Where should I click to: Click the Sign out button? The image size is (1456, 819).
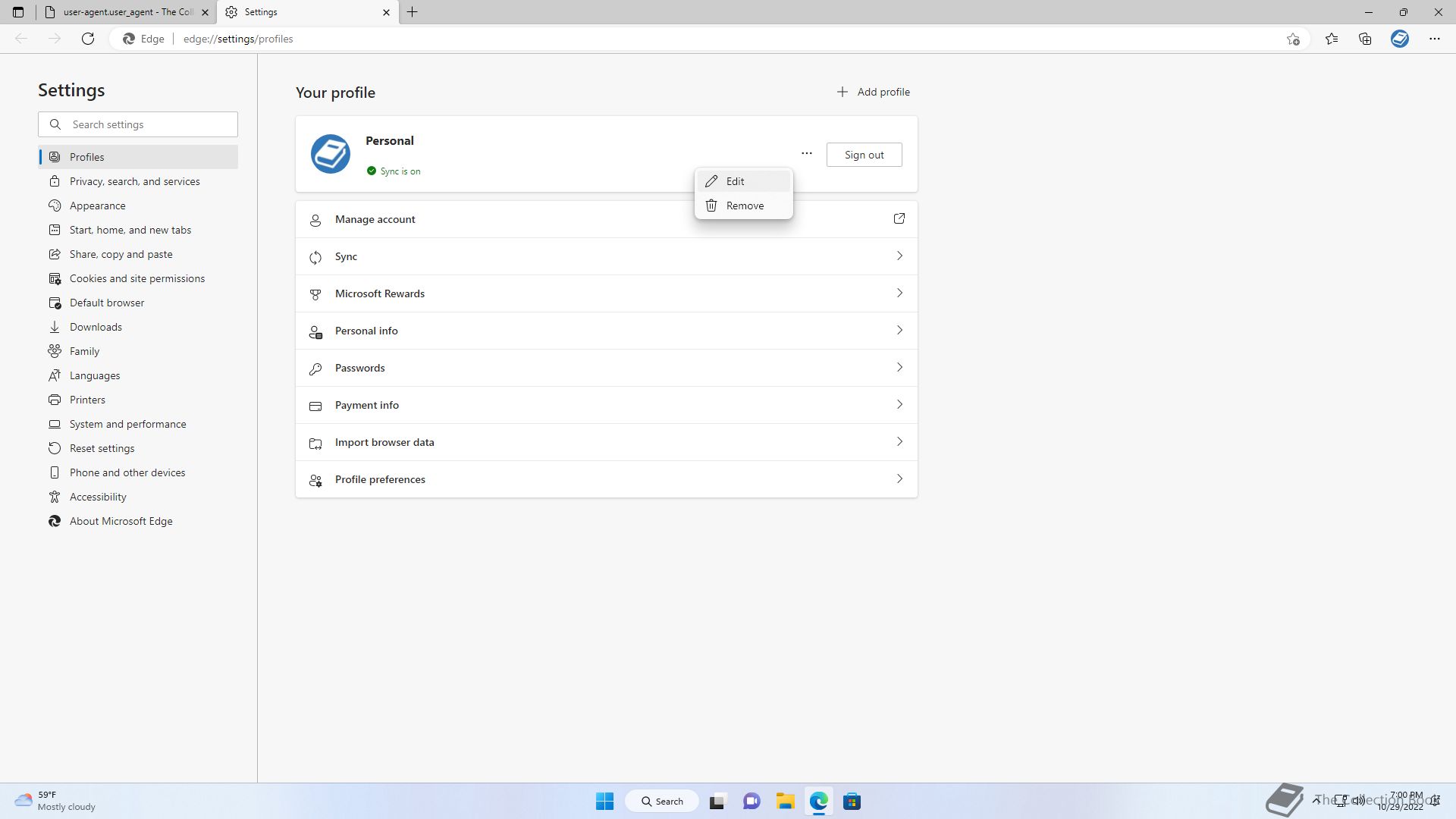(x=864, y=155)
